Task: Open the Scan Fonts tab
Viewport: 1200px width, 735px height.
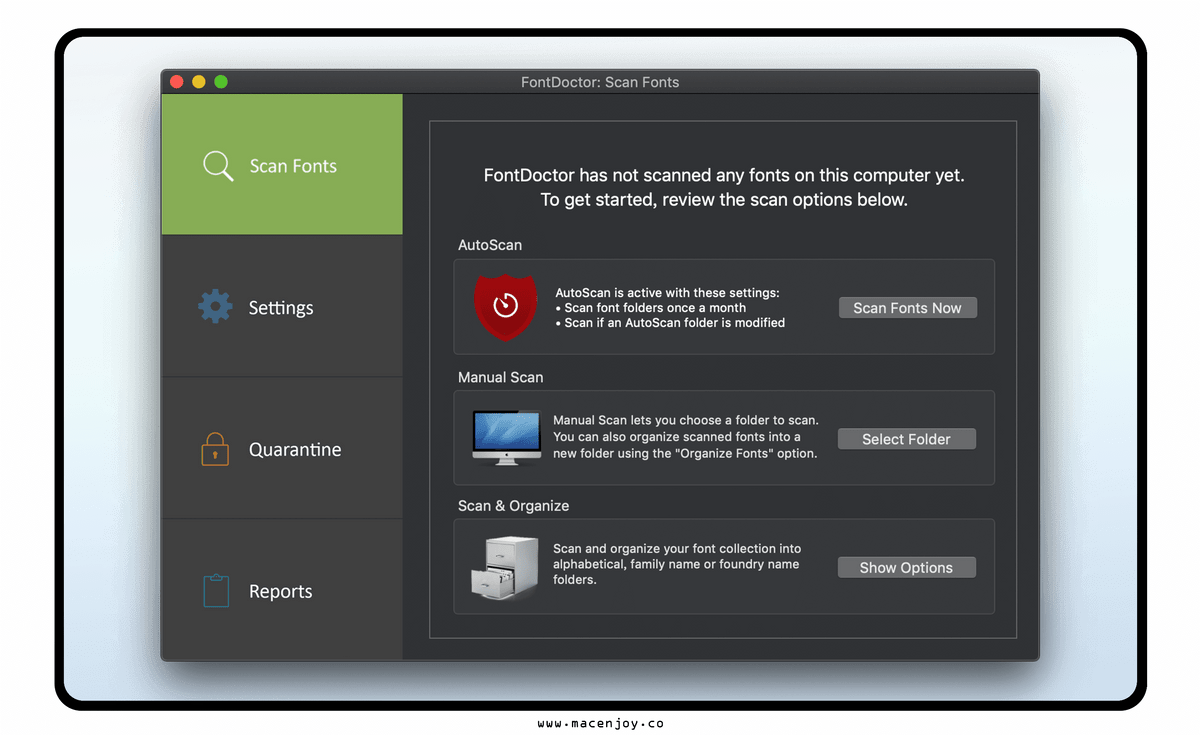Action: pos(282,165)
